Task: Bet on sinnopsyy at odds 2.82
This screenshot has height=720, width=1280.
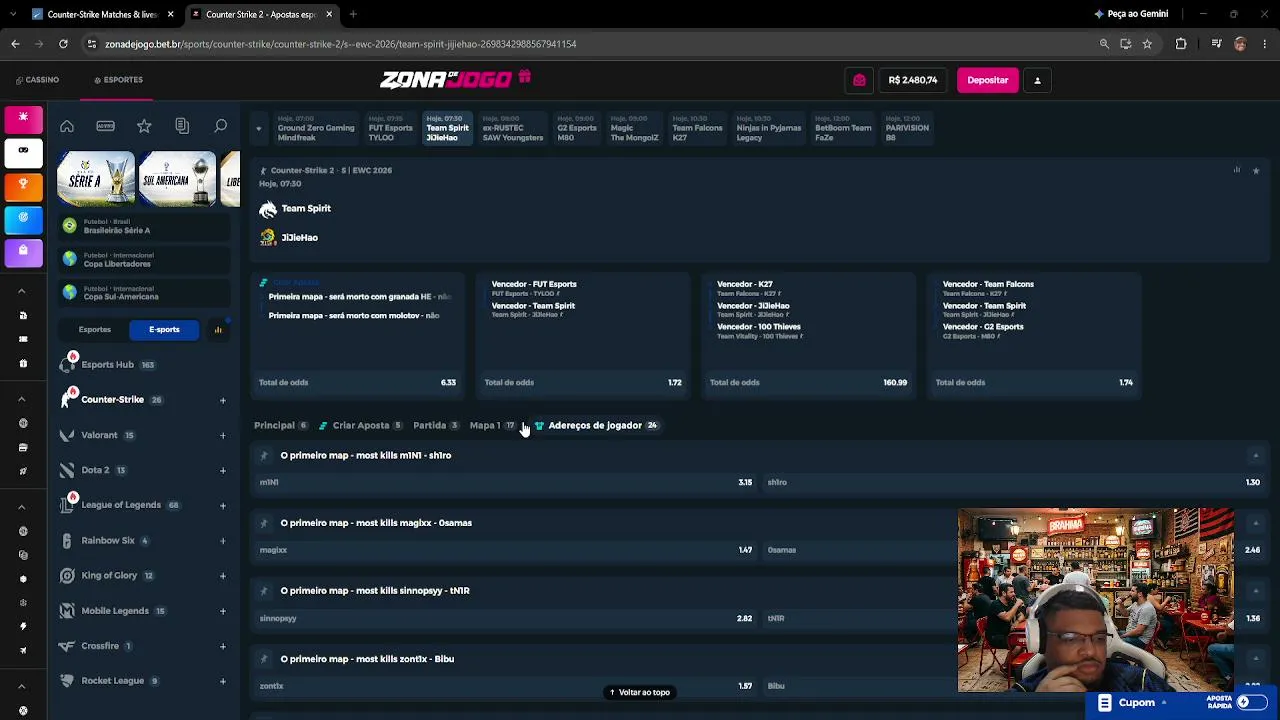Action: (506, 618)
